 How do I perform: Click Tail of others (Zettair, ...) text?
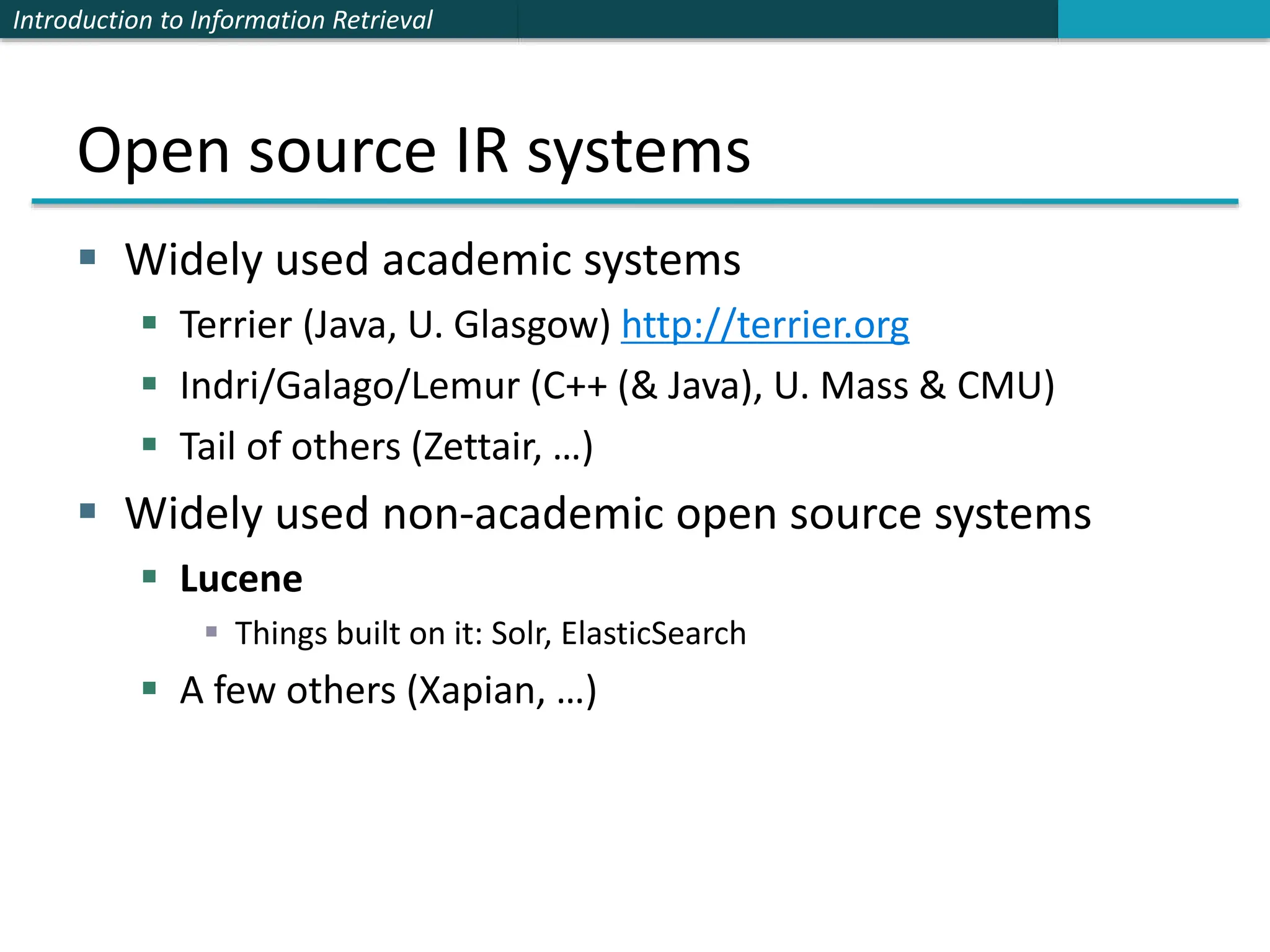386,446
